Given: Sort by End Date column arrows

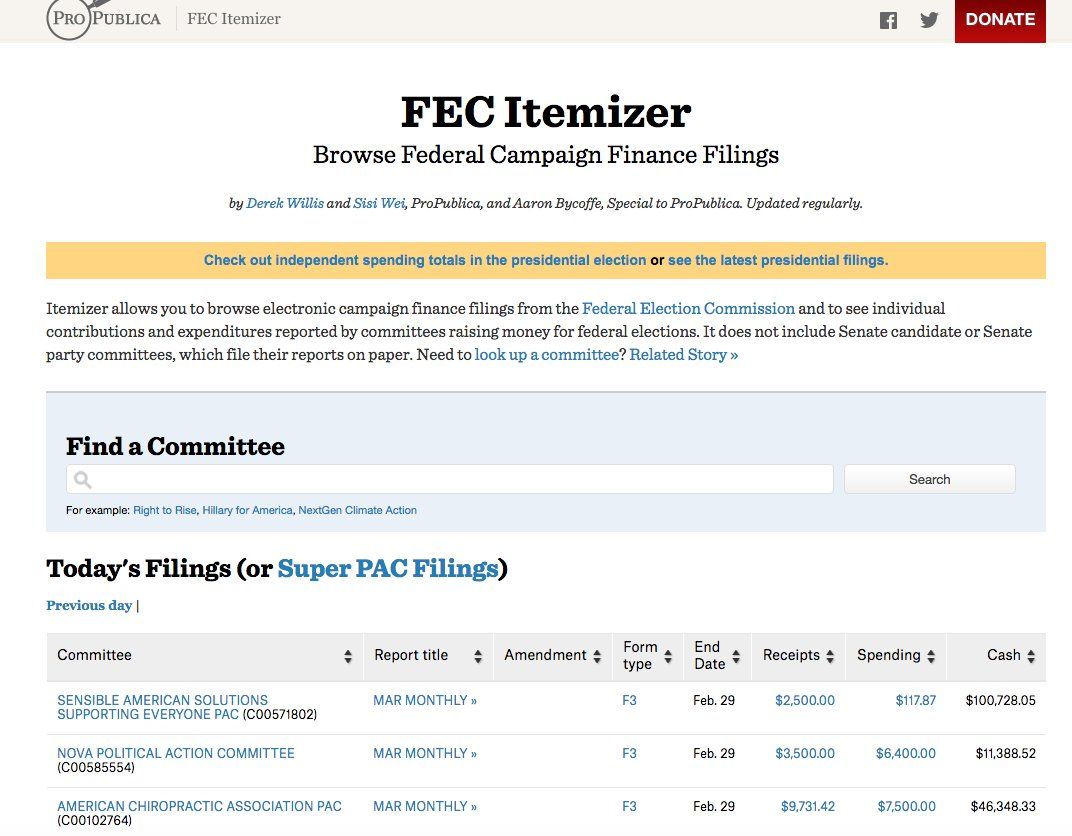Looking at the screenshot, I should coord(736,657).
